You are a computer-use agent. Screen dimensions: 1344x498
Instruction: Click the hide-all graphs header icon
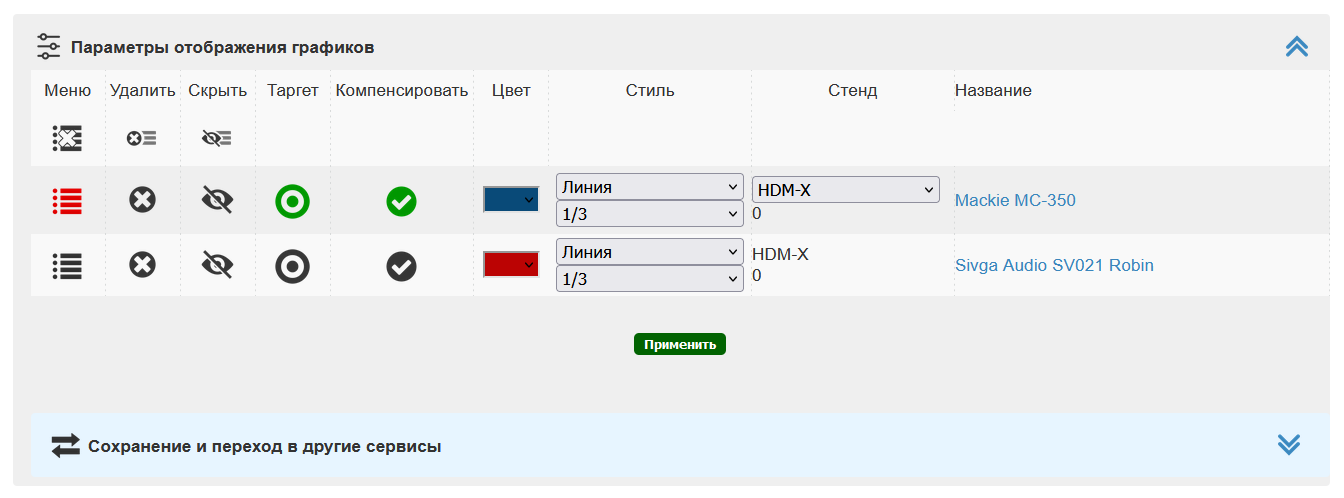pos(216,139)
